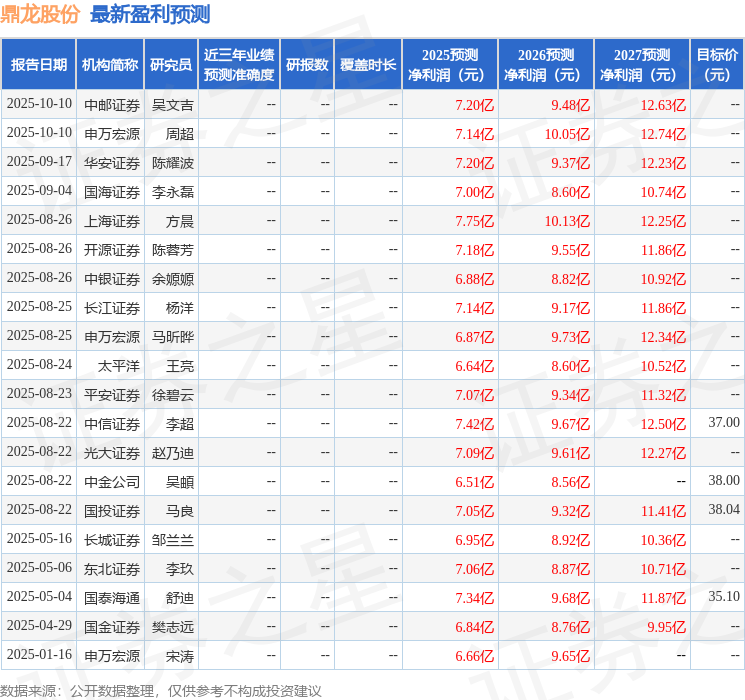Click the 数据来源 footer disclaimer text
Image resolution: width=745 pixels, height=700 pixels.
(x=161, y=690)
